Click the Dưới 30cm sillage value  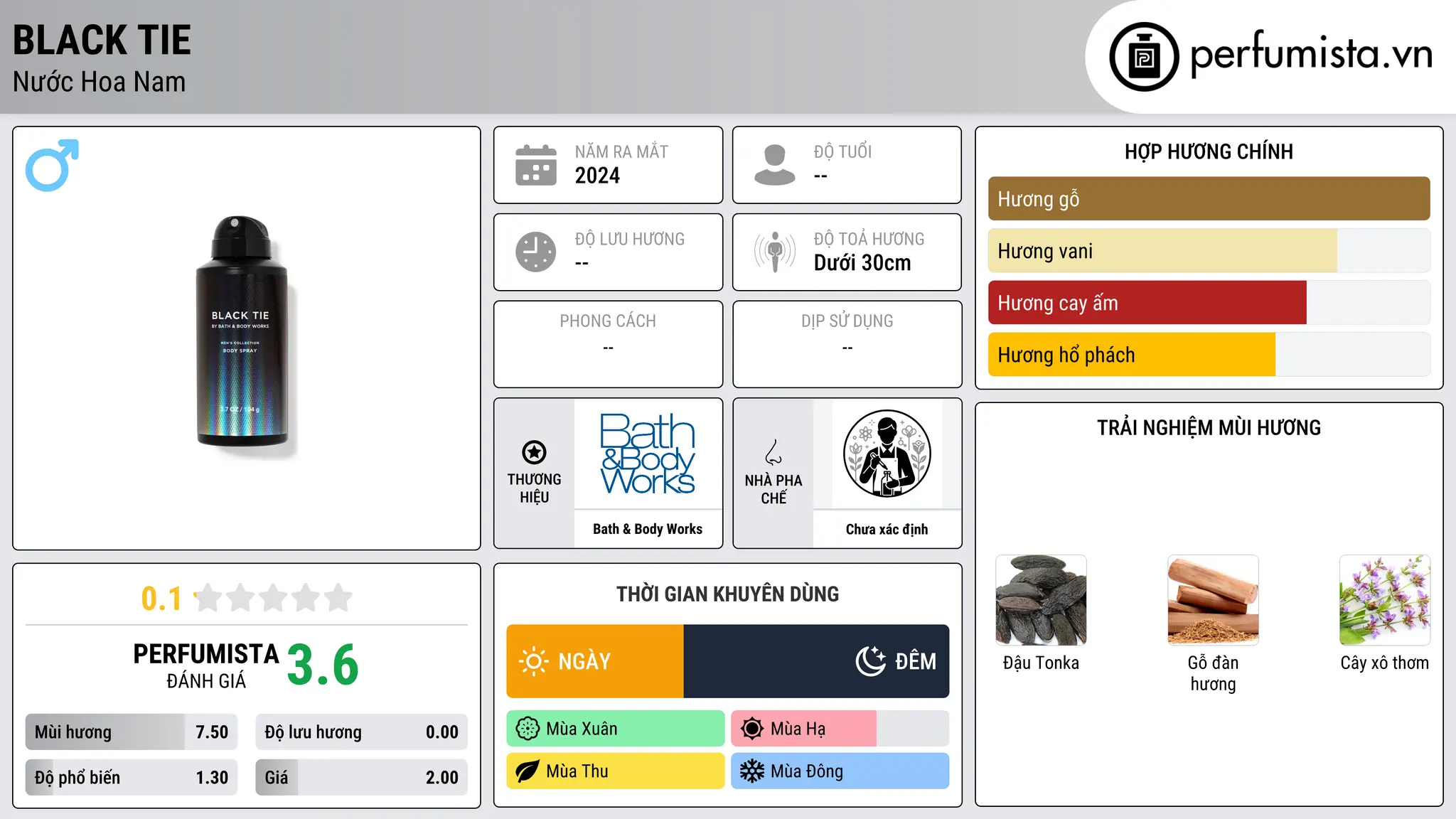862,263
